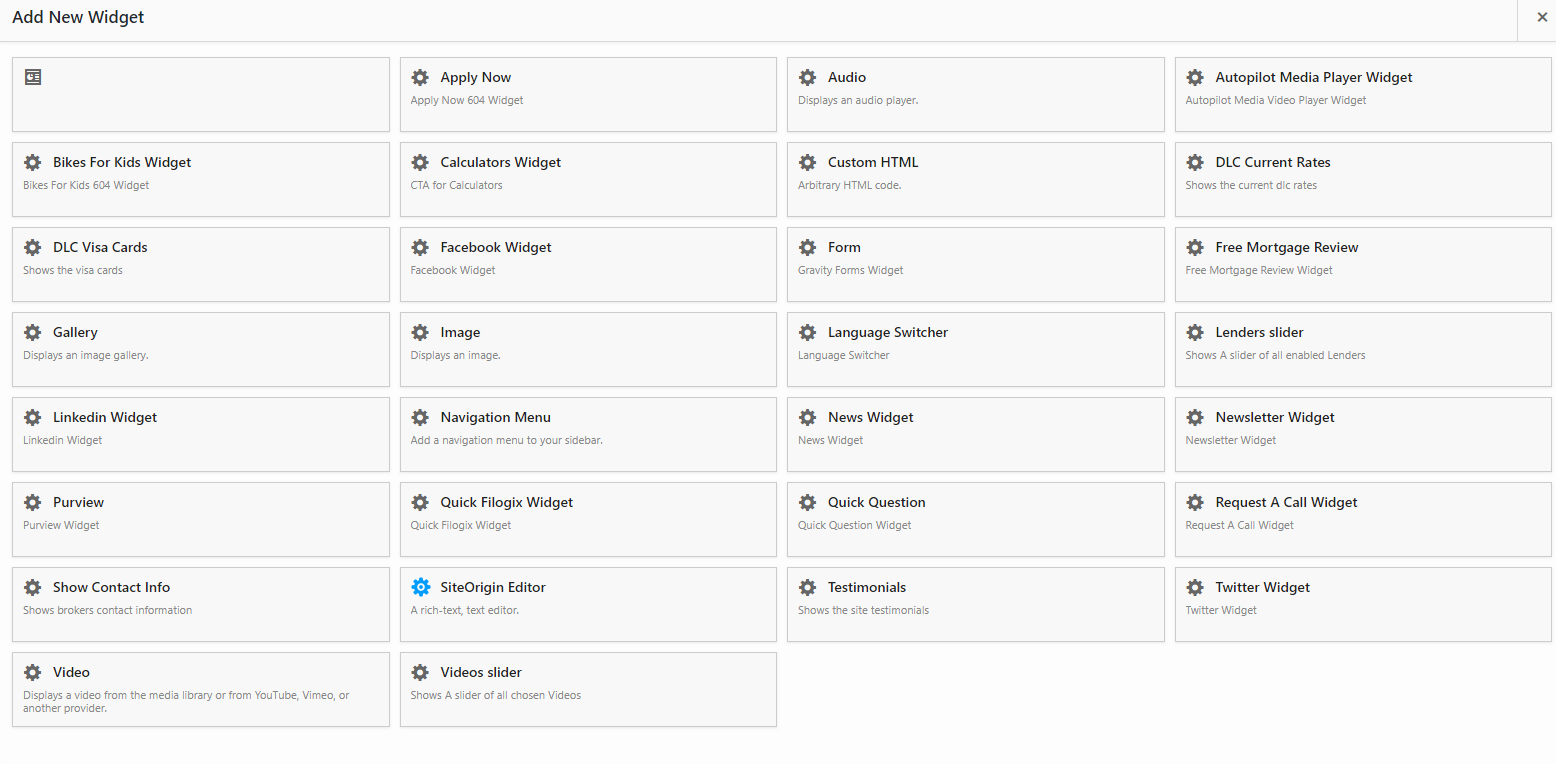
Task: Click 'Shows brokers contact information' text
Action: click(108, 610)
